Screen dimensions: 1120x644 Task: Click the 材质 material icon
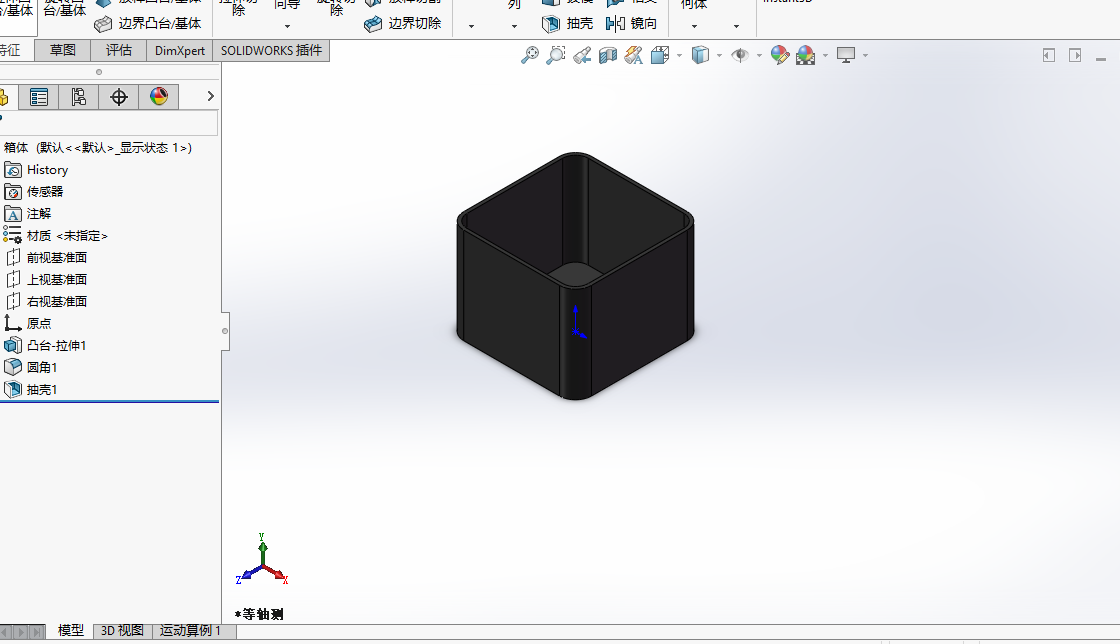(13, 235)
